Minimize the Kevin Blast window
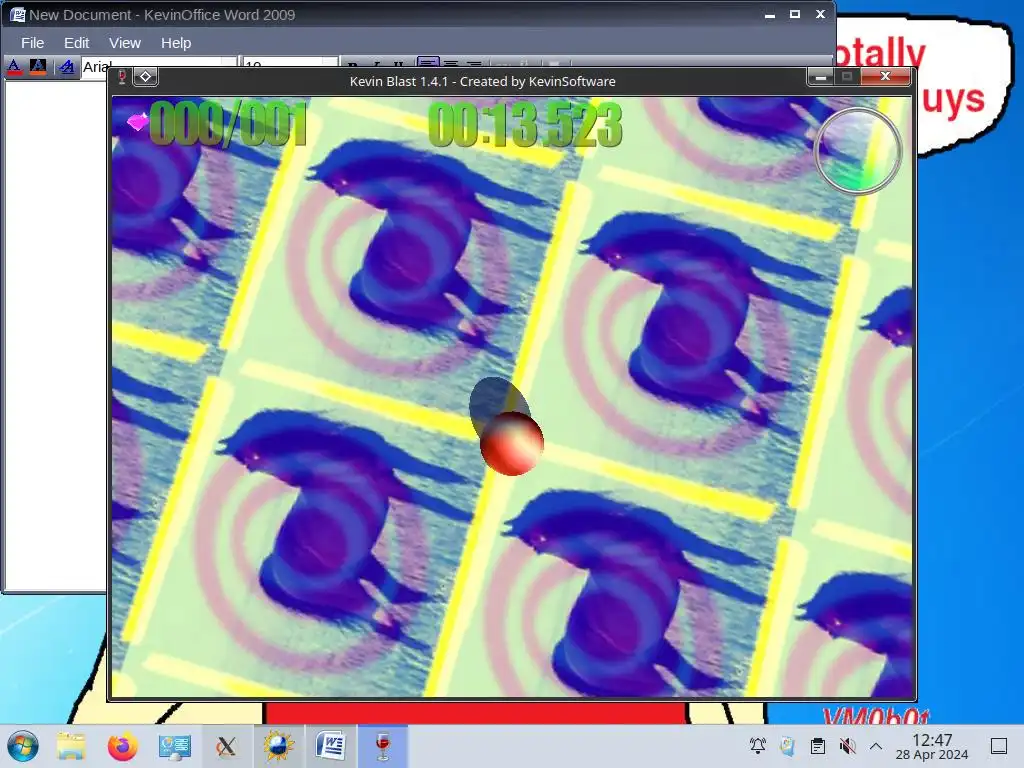The width and height of the screenshot is (1024, 768). click(821, 77)
